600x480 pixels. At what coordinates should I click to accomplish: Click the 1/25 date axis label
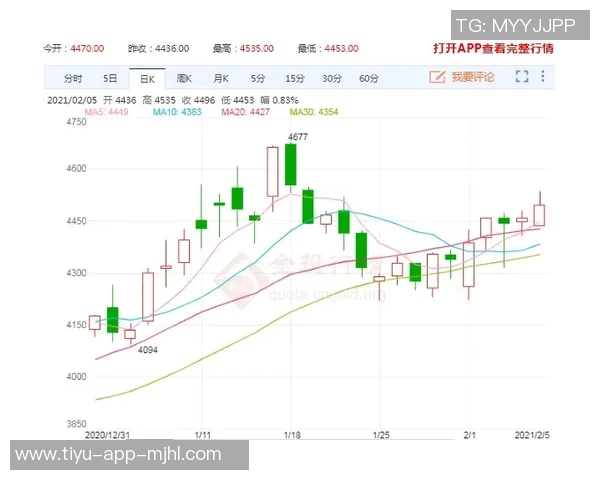[x=381, y=435]
